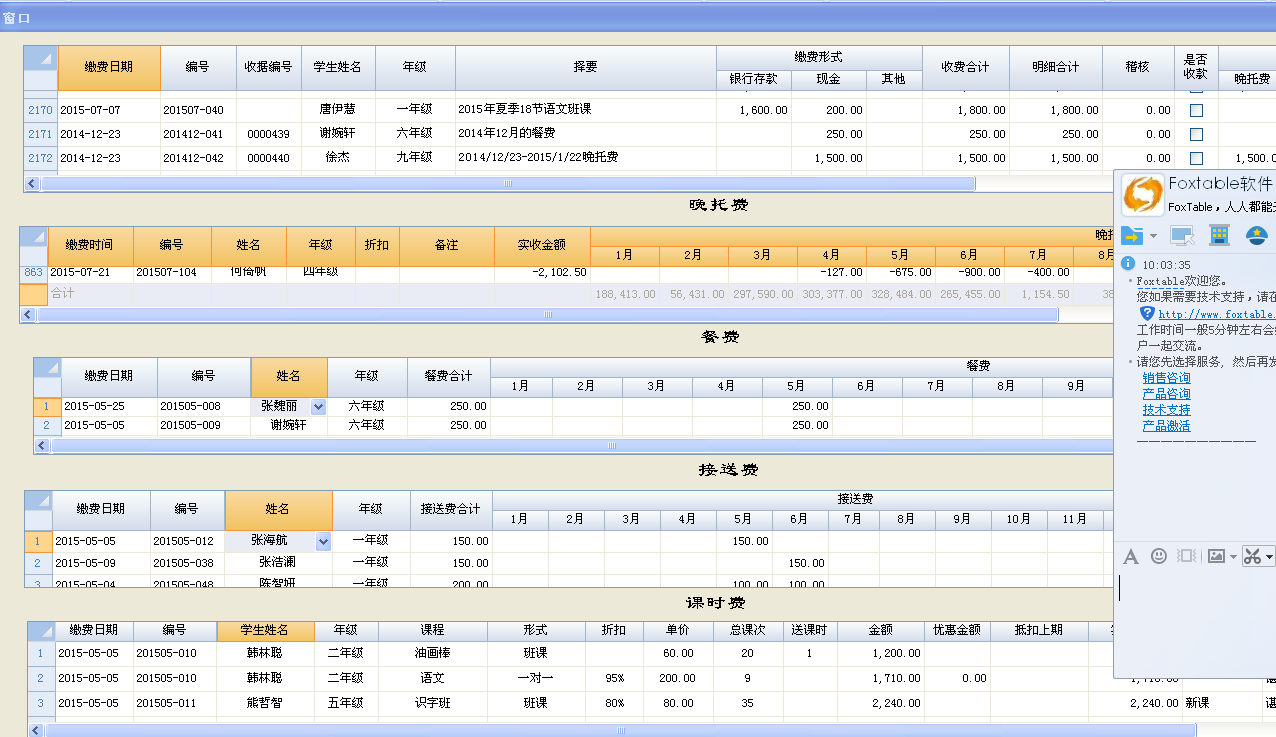Open dropdown arrow next to send-file folder icon

pyautogui.click(x=1153, y=237)
